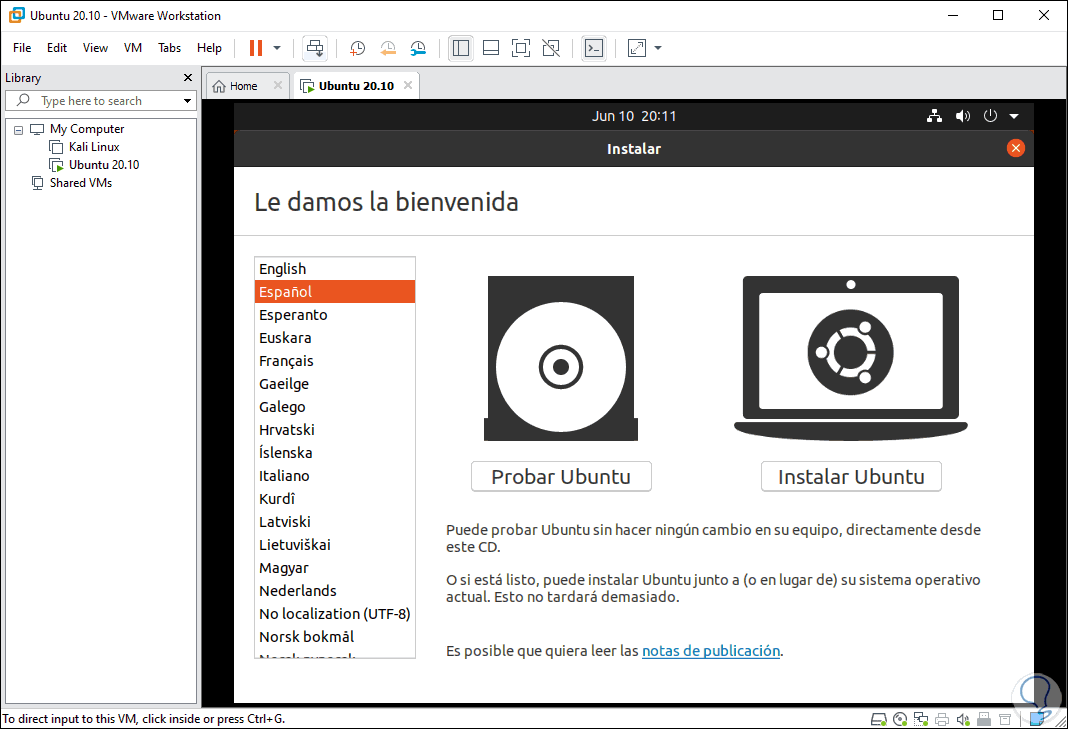This screenshot has width=1068, height=729.
Task: Click the CD/DVD drive status icon
Action: [x=900, y=719]
